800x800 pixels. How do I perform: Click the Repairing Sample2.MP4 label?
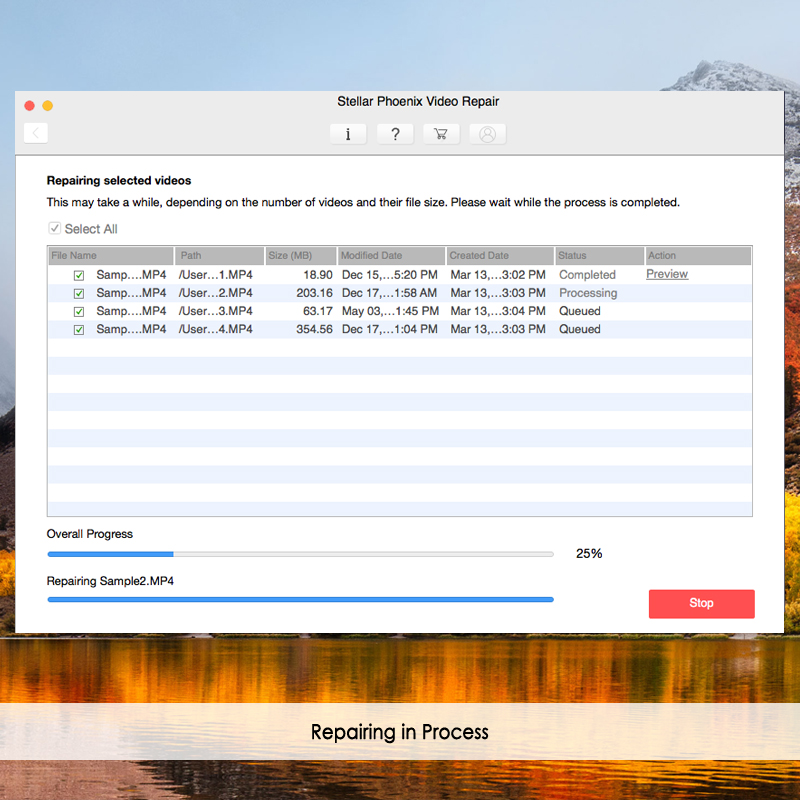(x=110, y=581)
